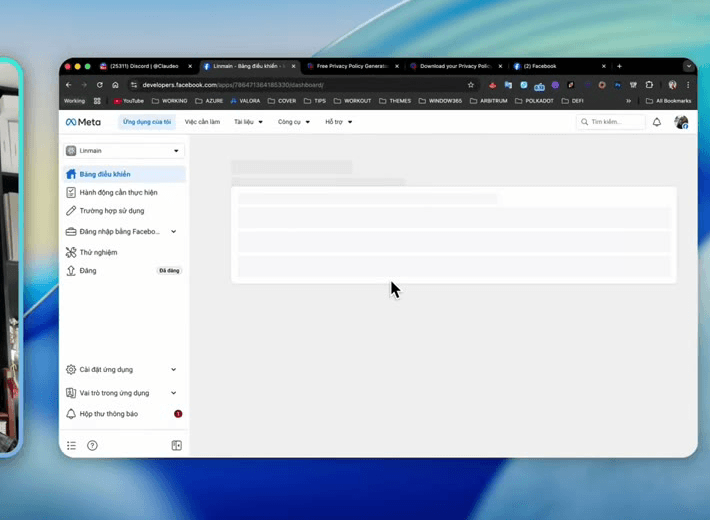Open Bảng điều khiển dashboard home icon
This screenshot has height=520, width=710.
pos(71,174)
